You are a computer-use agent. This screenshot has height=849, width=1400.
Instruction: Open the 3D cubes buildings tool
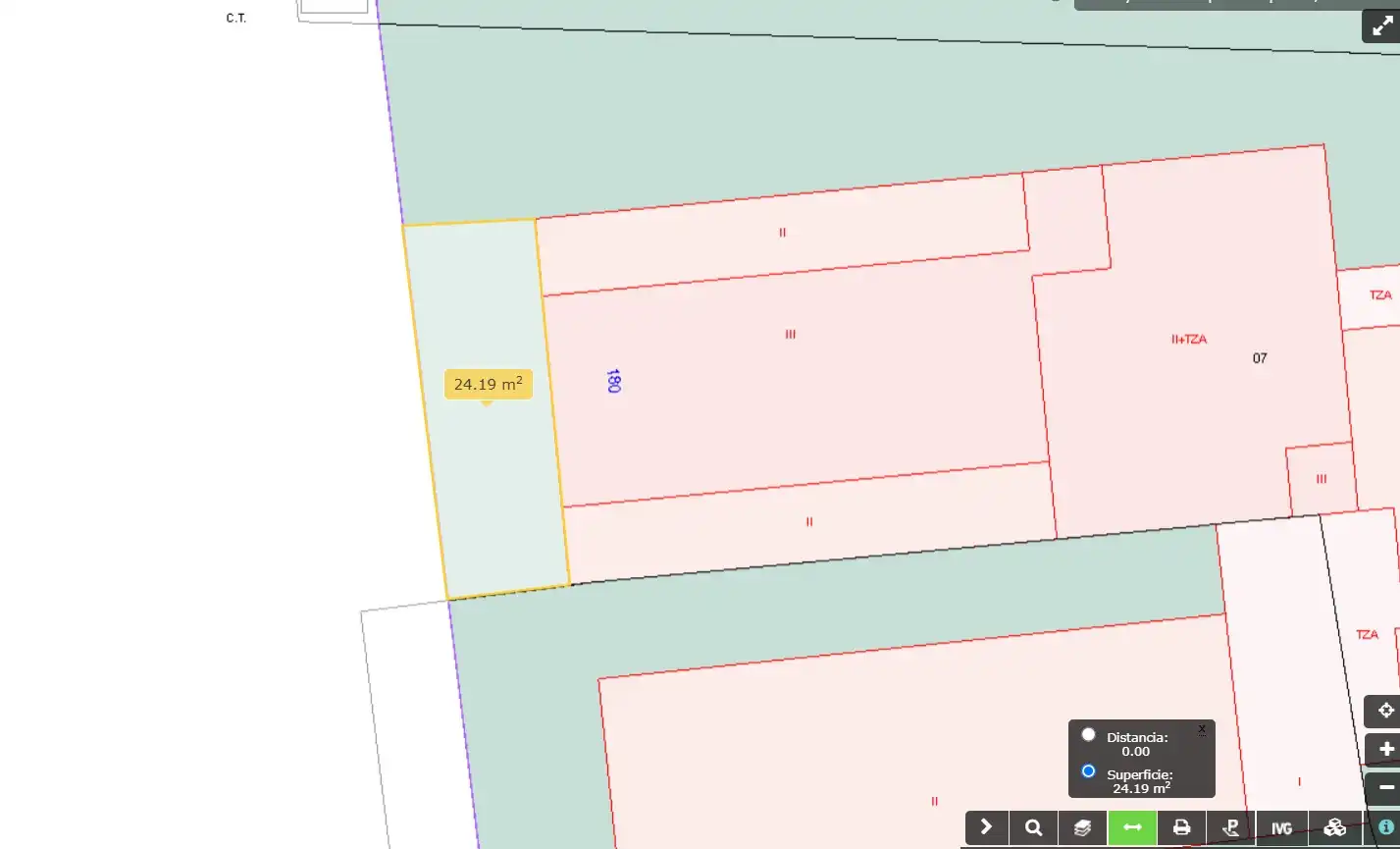(1334, 827)
